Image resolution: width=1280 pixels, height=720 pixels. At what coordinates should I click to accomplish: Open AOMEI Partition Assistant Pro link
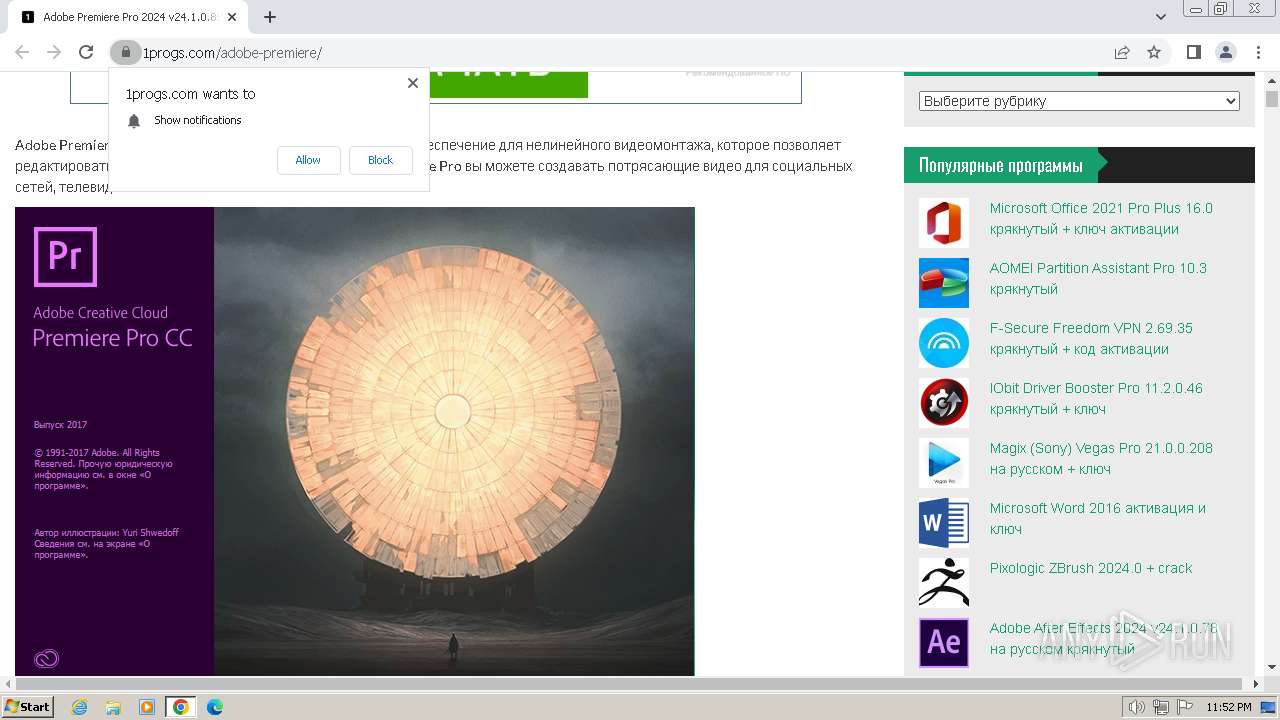(1098, 279)
